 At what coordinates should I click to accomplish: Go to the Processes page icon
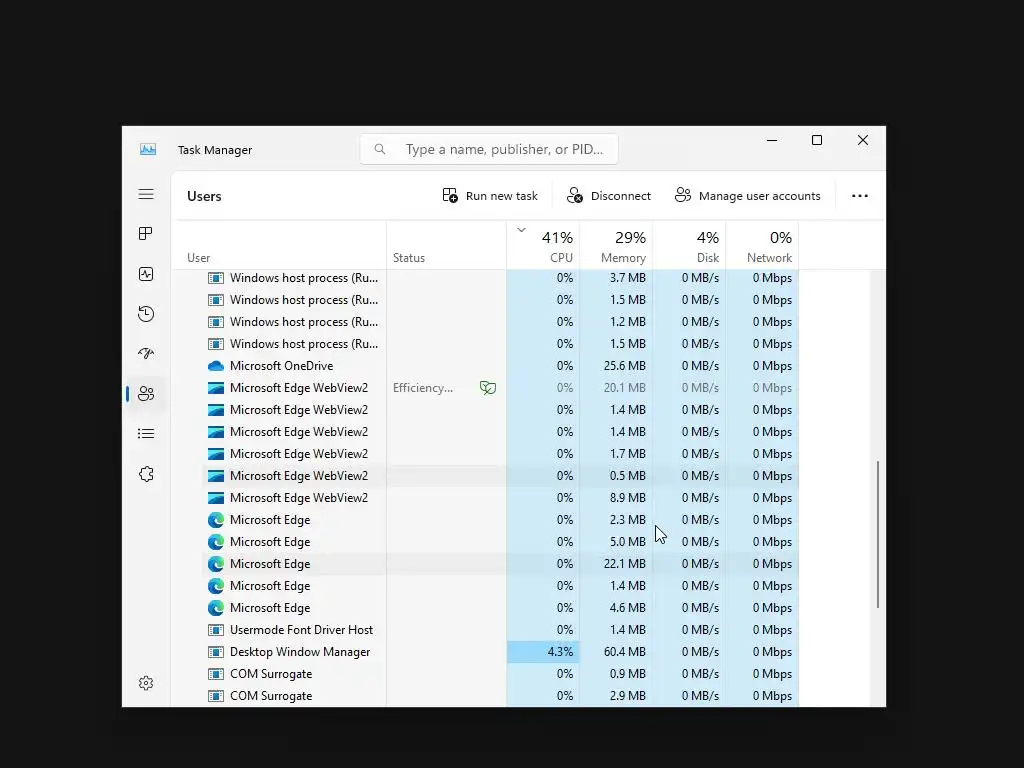click(x=146, y=234)
